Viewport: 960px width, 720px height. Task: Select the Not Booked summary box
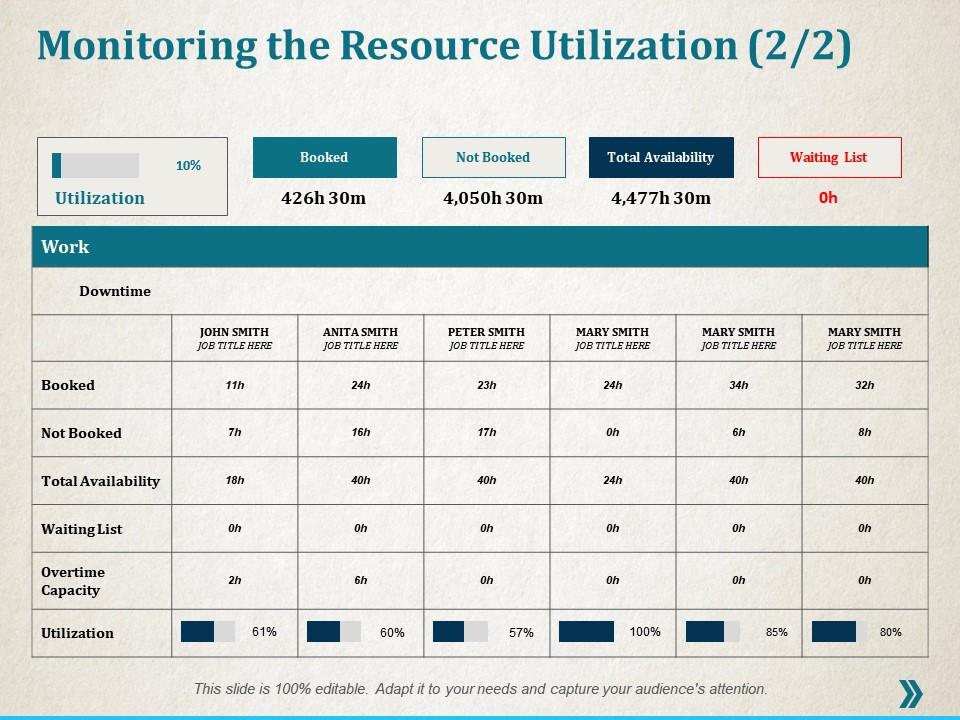click(x=493, y=158)
